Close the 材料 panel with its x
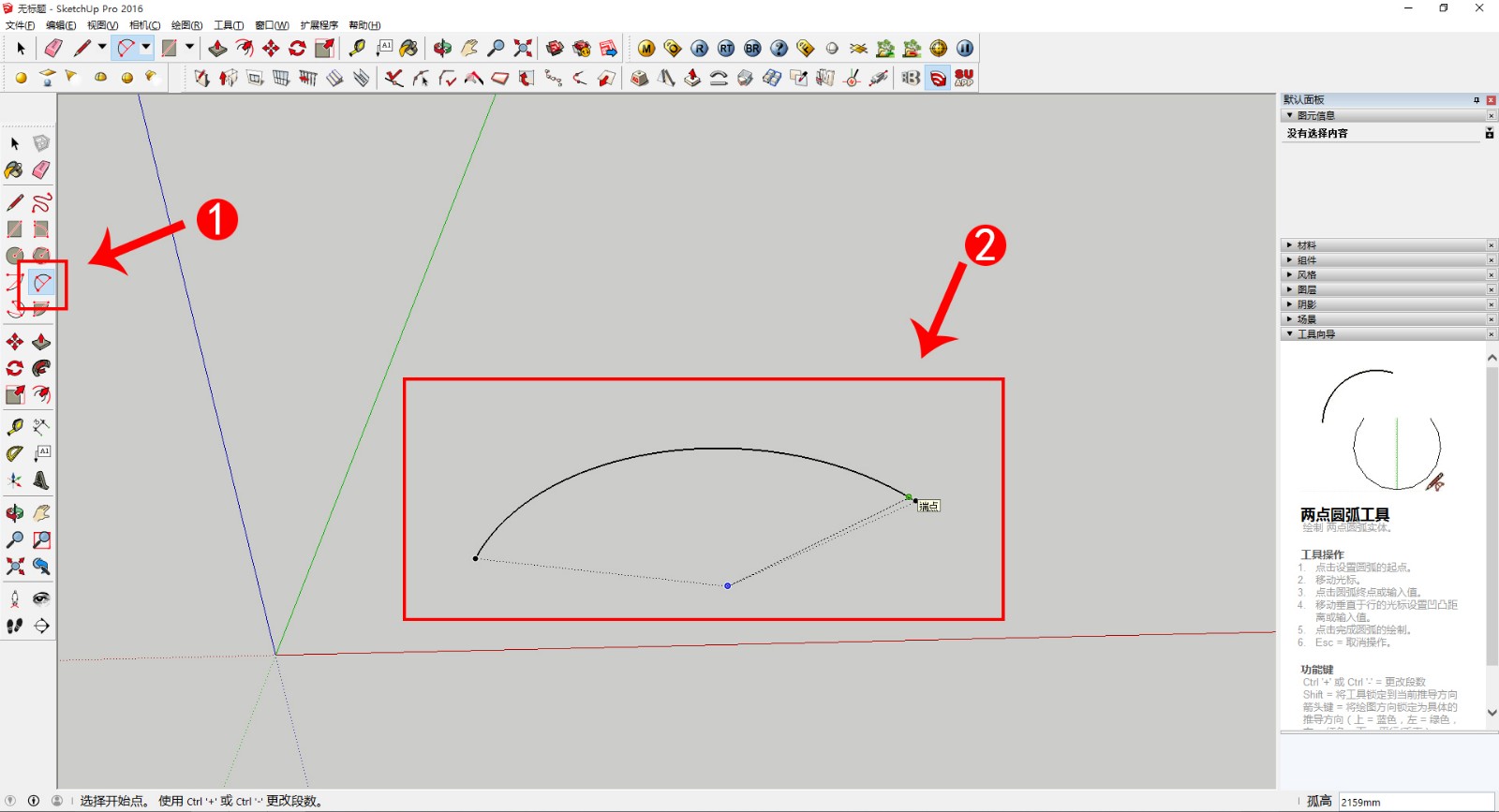The image size is (1499, 812). 1492,245
